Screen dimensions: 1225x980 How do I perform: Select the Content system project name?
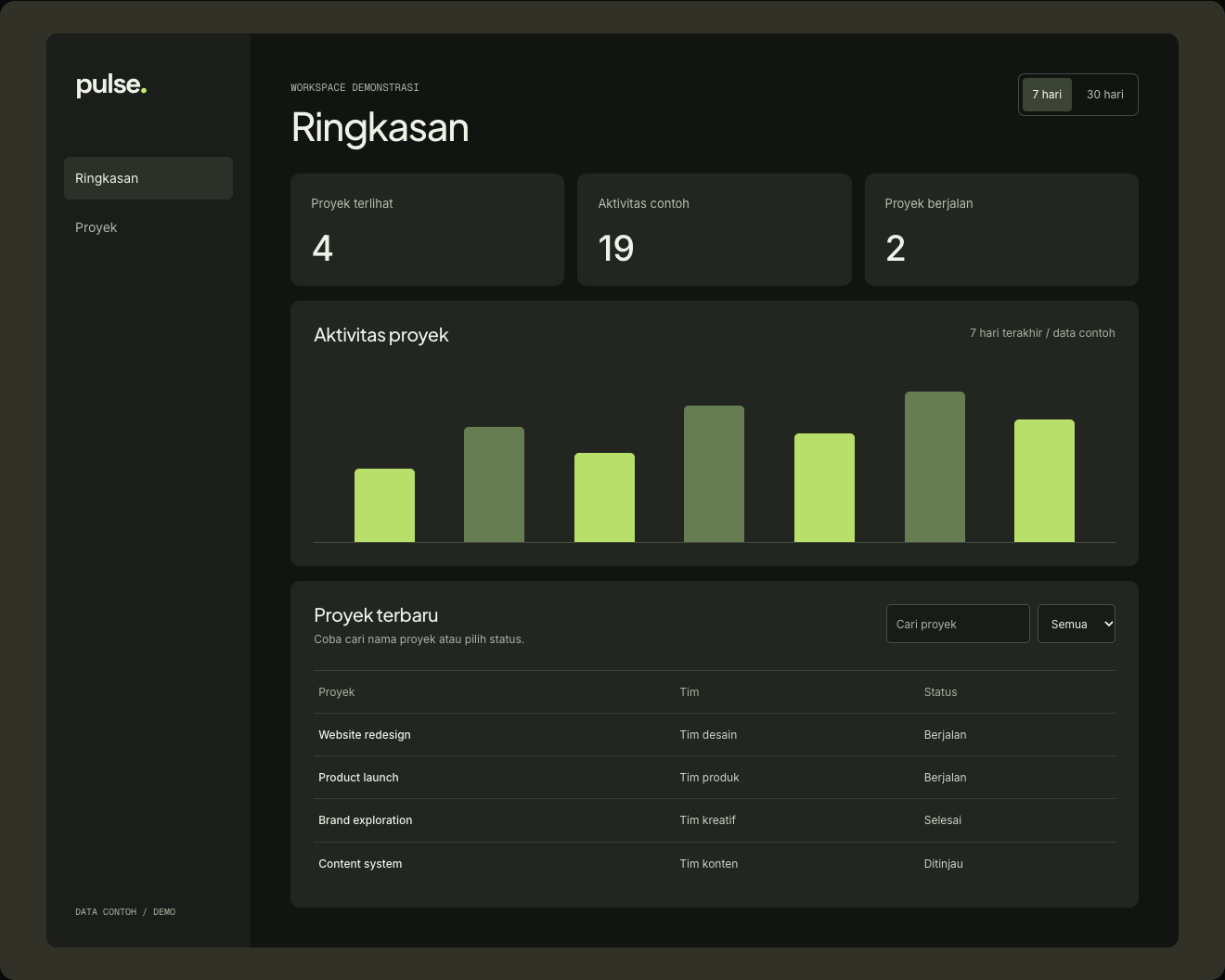(360, 864)
